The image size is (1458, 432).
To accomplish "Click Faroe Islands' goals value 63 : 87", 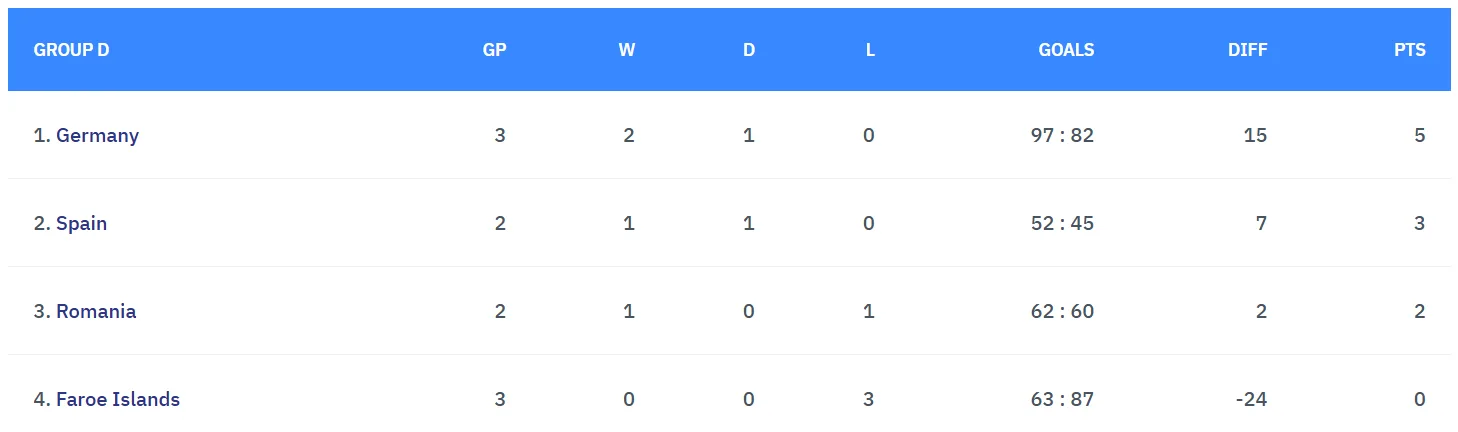I will coord(1062,399).
